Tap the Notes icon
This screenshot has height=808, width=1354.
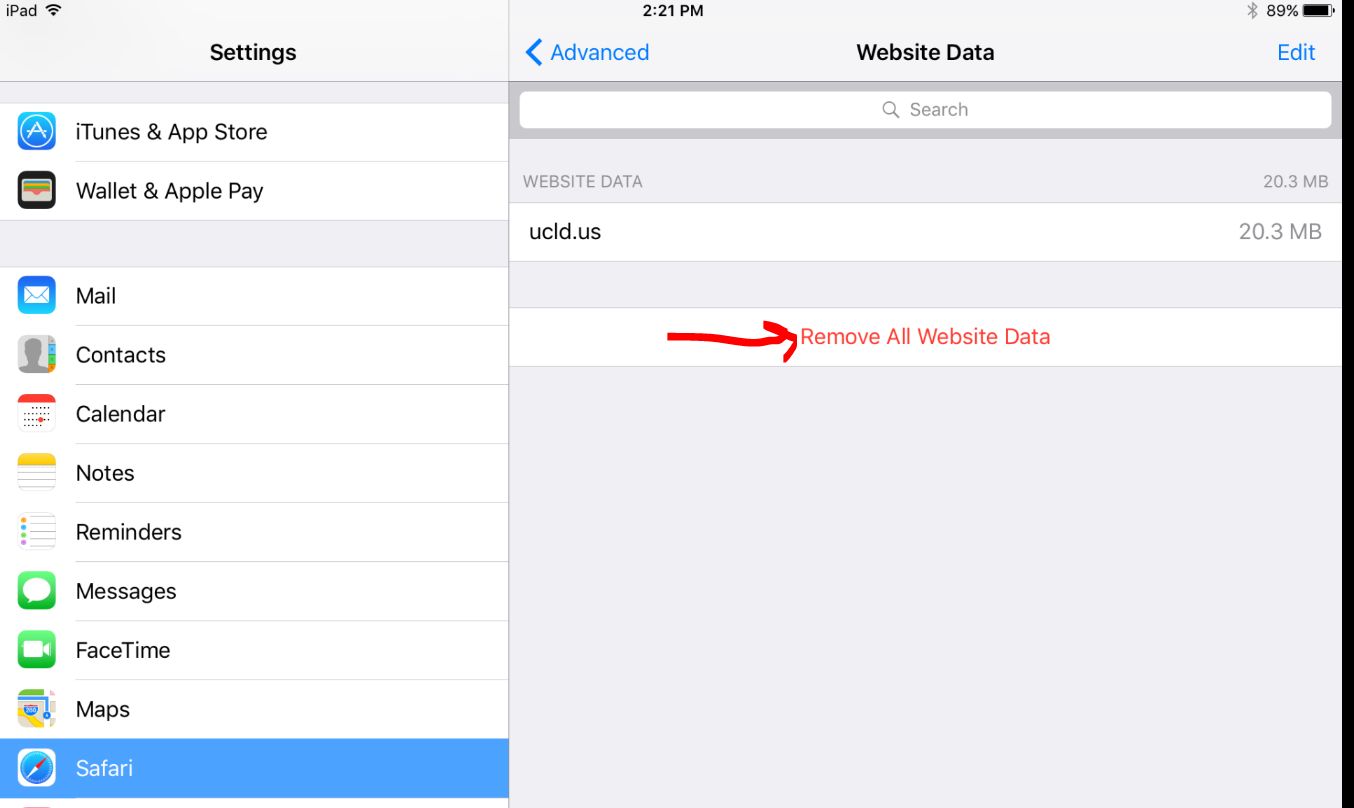37,473
